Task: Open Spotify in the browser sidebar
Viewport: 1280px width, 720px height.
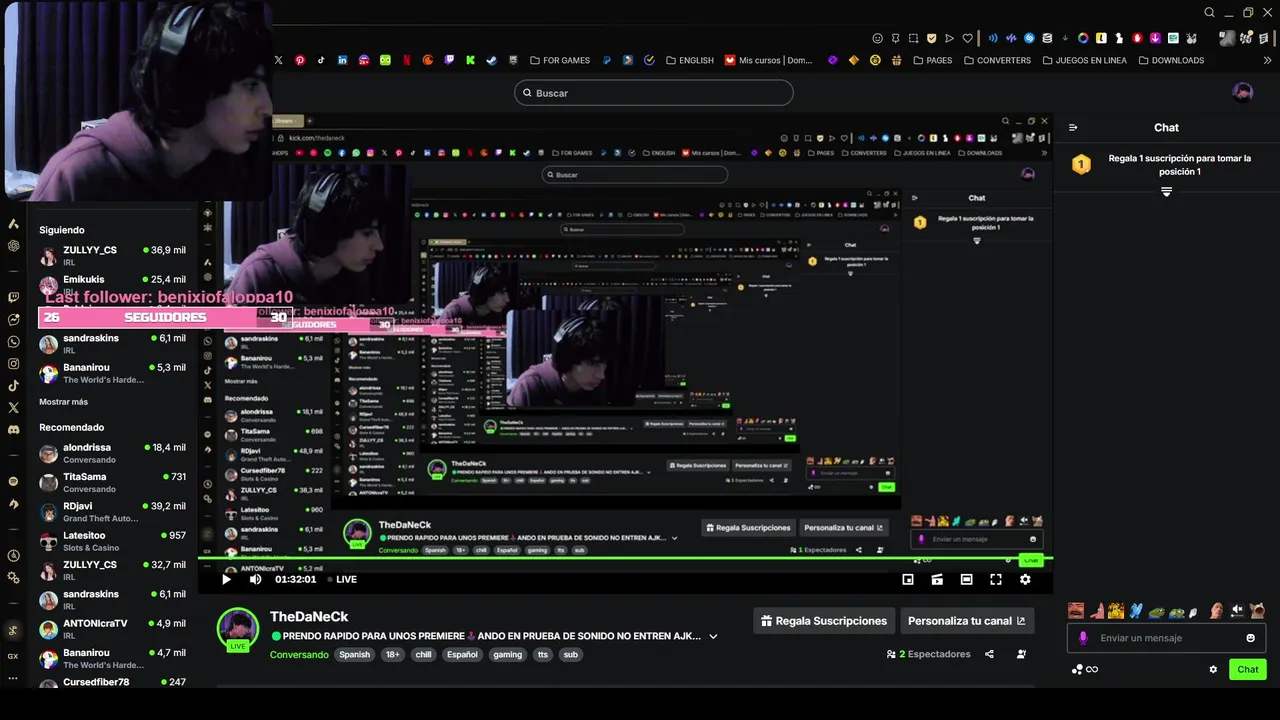Action: (13, 481)
